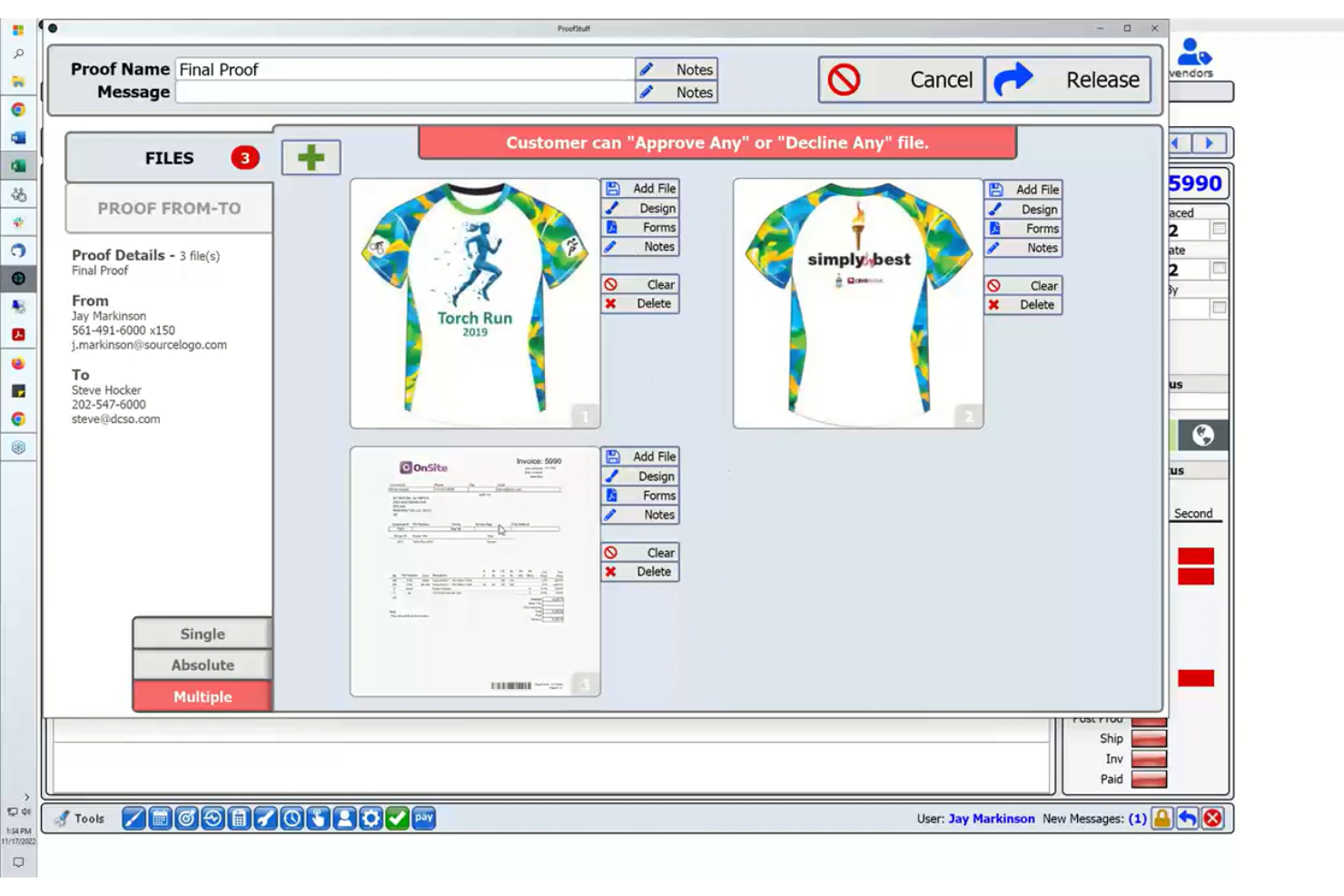This screenshot has width=1344, height=896.
Task: Click the green plus to add a new file
Action: click(x=310, y=157)
